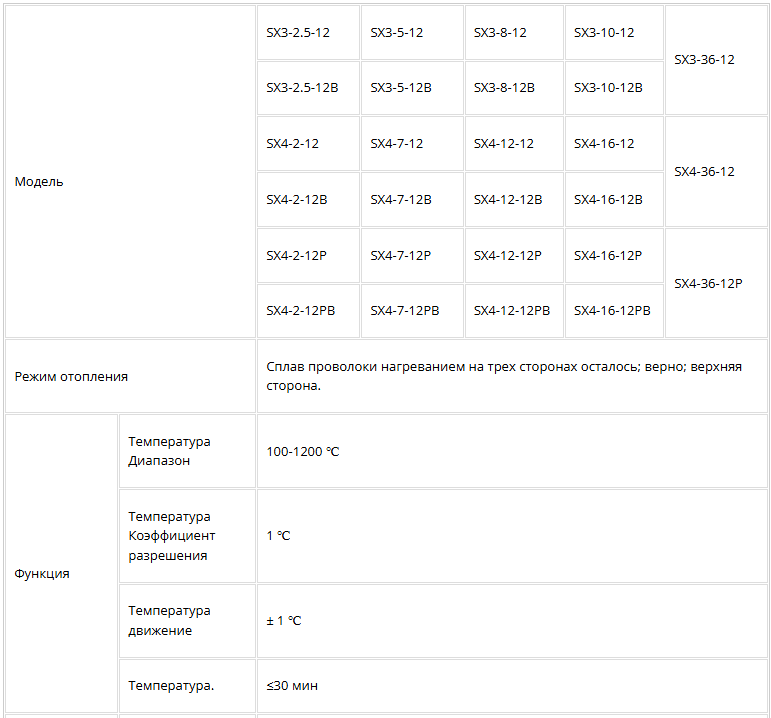Click the Температура Коэффициент разрешения label
The image size is (771, 718).
coord(172,536)
